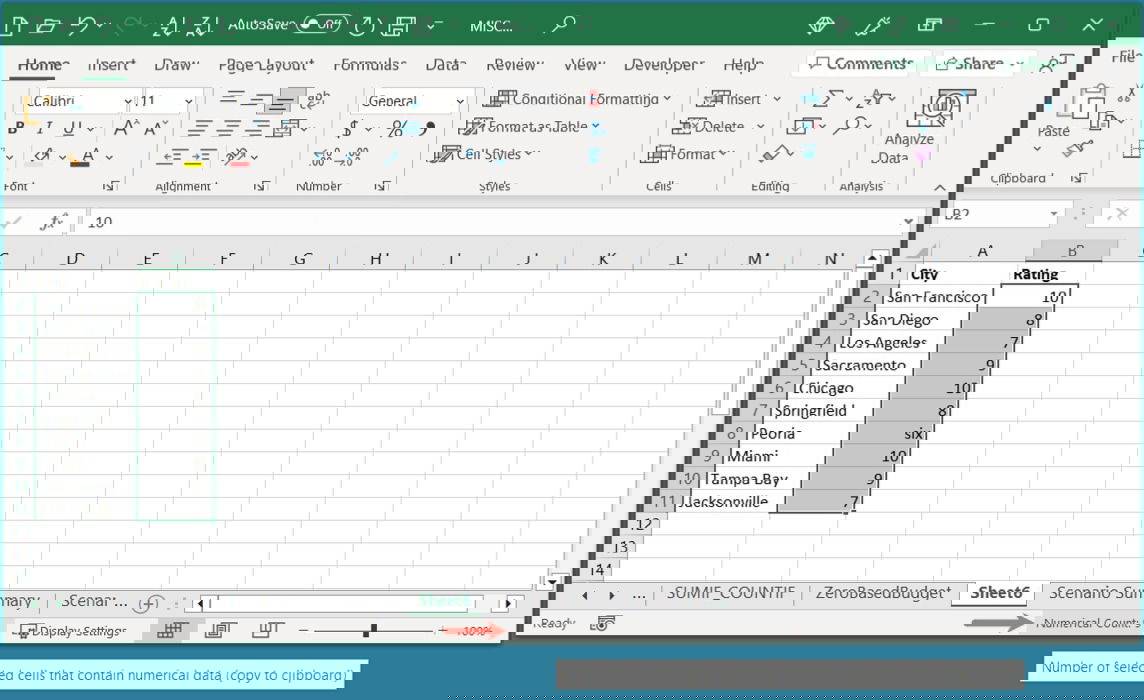The image size is (1144, 700).
Task: Toggle Italic formatting
Action: pos(43,129)
